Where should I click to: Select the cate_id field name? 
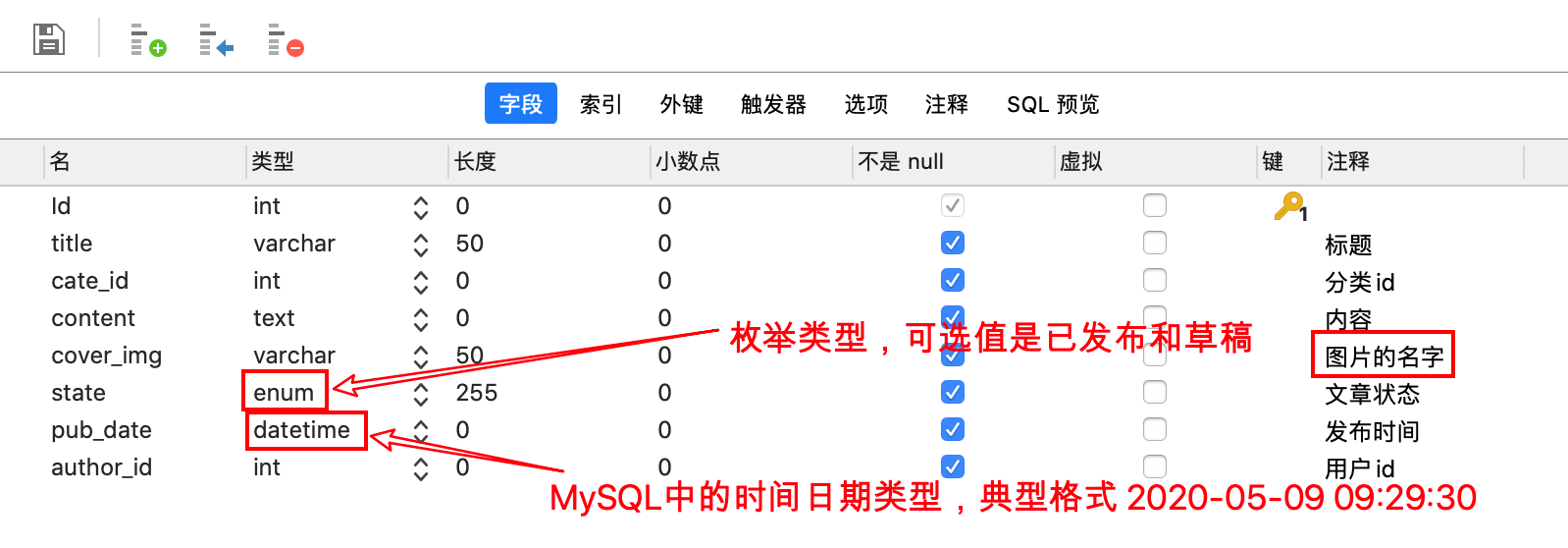click(x=89, y=282)
